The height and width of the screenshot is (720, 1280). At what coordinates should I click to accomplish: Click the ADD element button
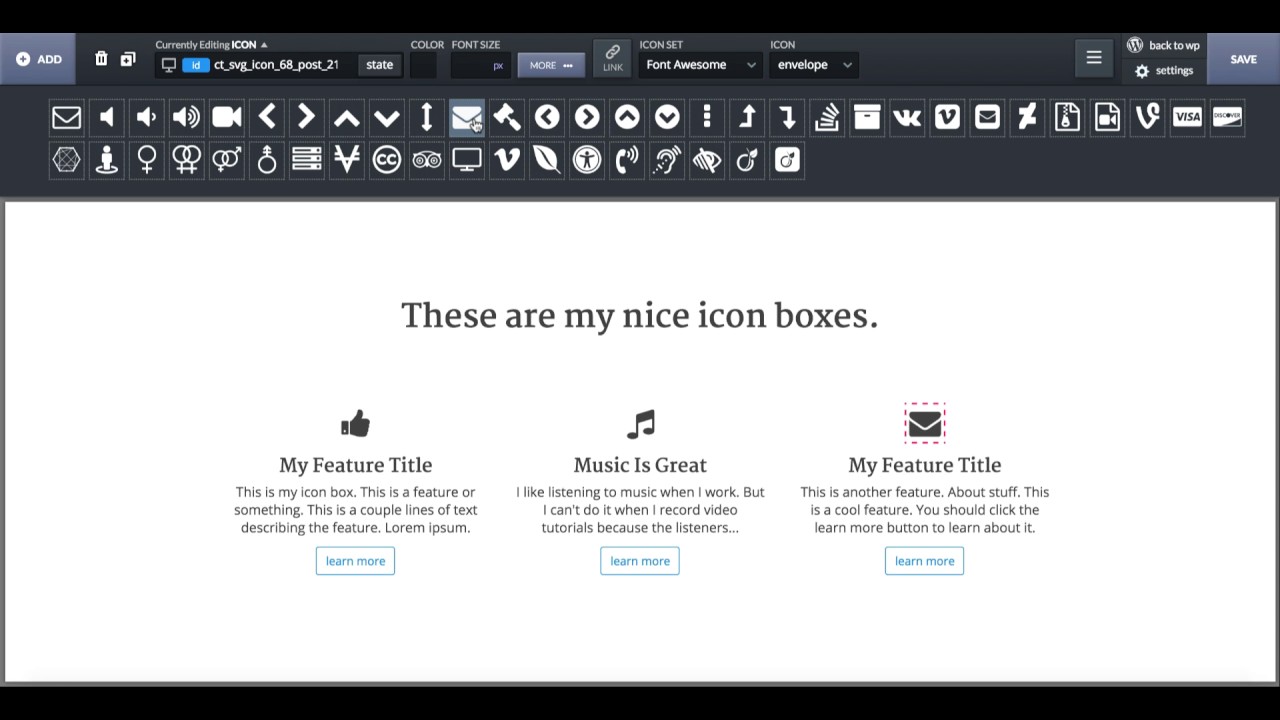[39, 59]
